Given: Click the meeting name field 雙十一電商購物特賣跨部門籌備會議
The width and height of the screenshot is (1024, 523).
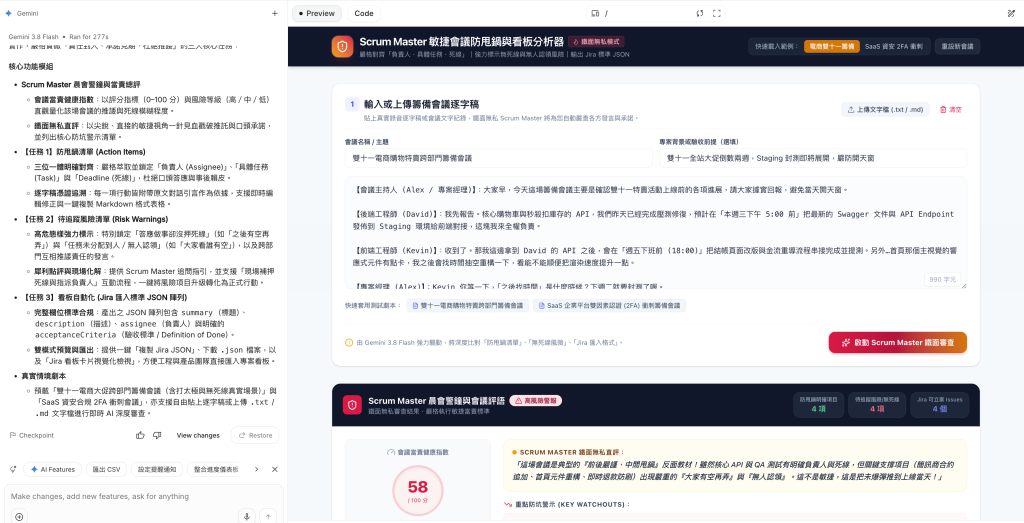Looking at the screenshot, I should point(498,158).
